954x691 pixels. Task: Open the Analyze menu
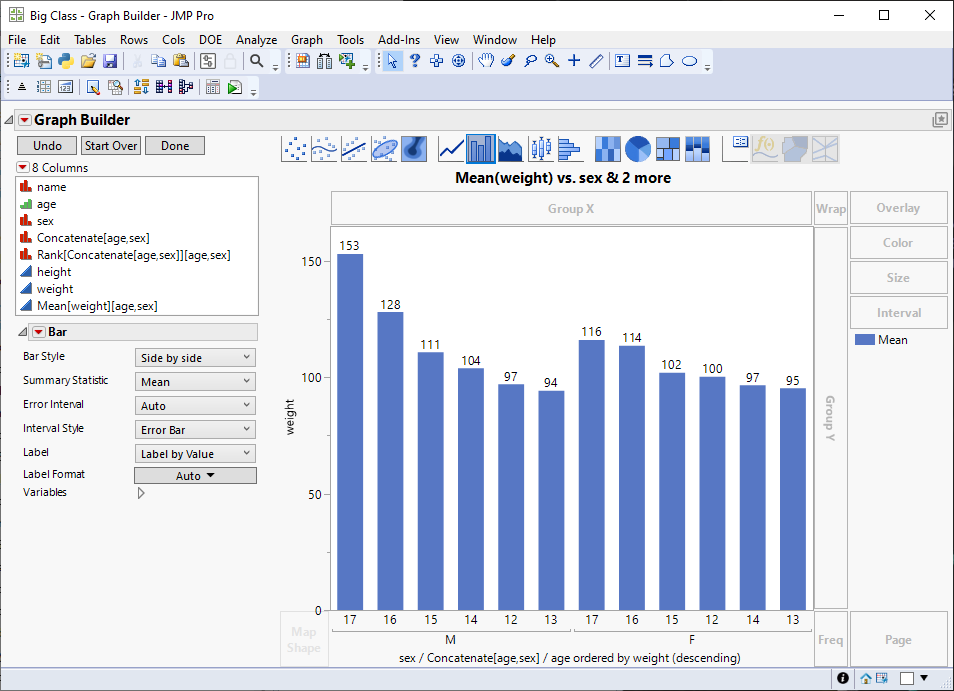(256, 40)
